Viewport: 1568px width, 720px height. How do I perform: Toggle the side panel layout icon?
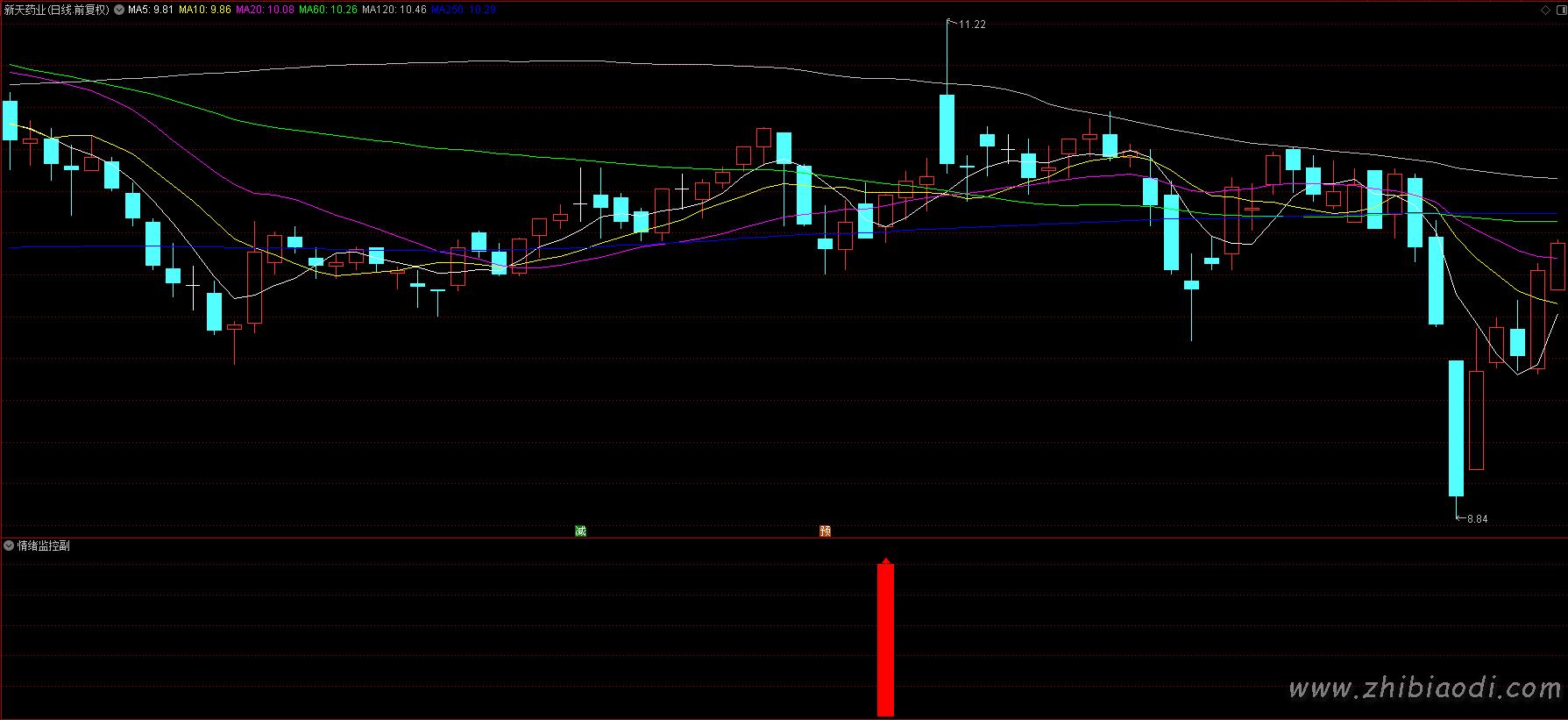pos(1559,10)
